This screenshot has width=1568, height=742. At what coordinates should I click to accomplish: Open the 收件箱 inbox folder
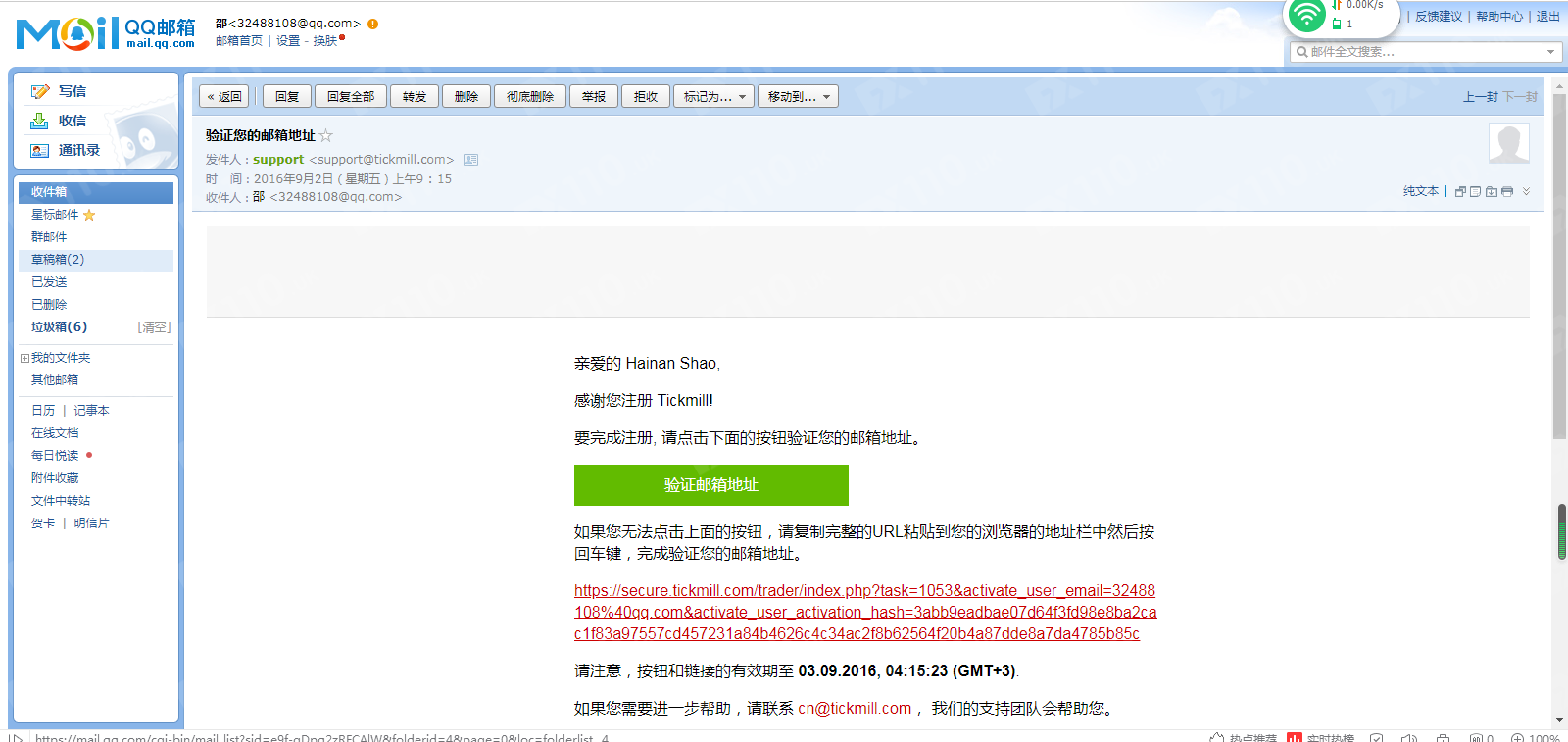pyautogui.click(x=96, y=192)
